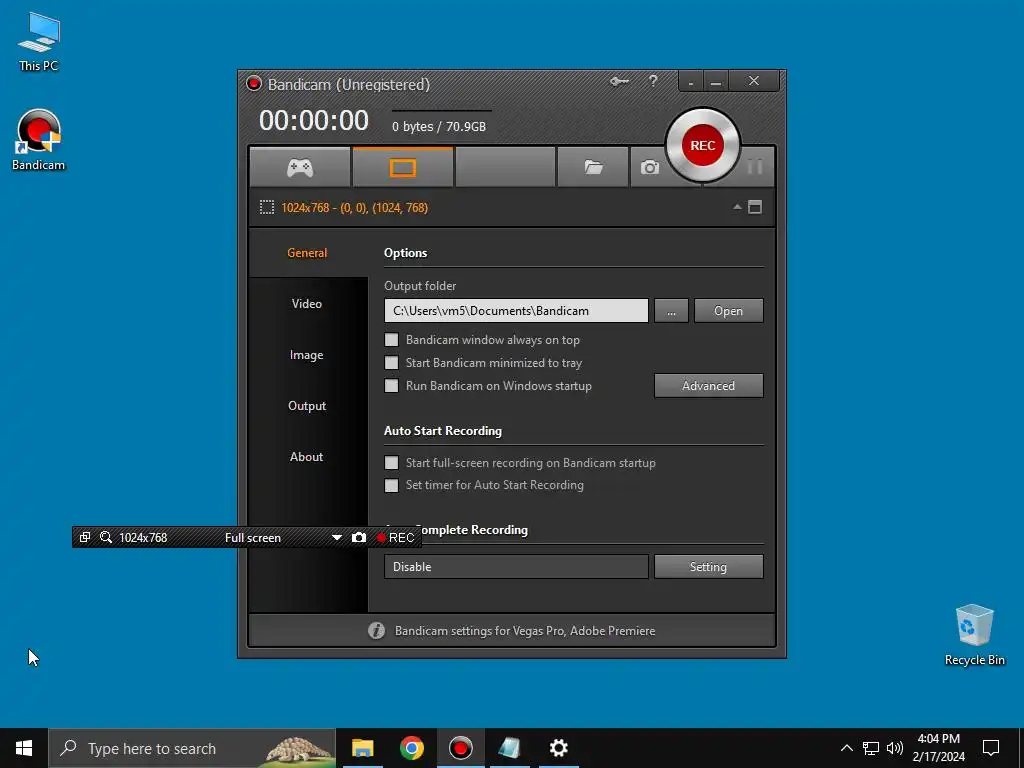This screenshot has width=1024, height=768.
Task: Open recordings folder icon in Bandicam toolbar
Action: click(x=593, y=168)
